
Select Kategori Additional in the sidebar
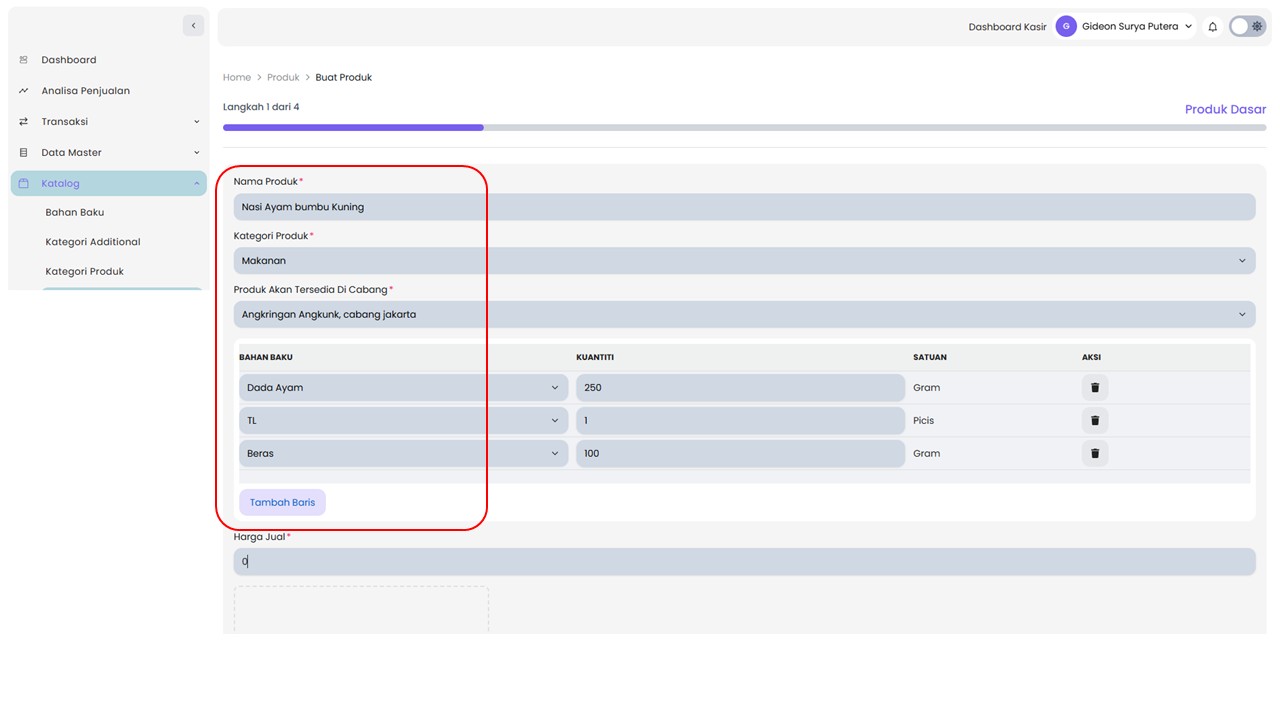pos(93,242)
